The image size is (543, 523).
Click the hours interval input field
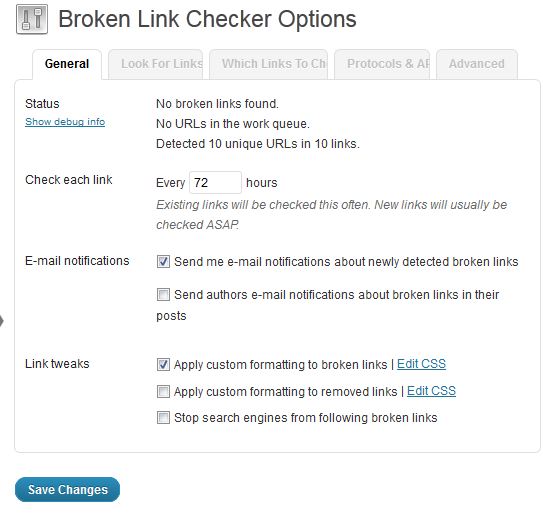tap(215, 183)
